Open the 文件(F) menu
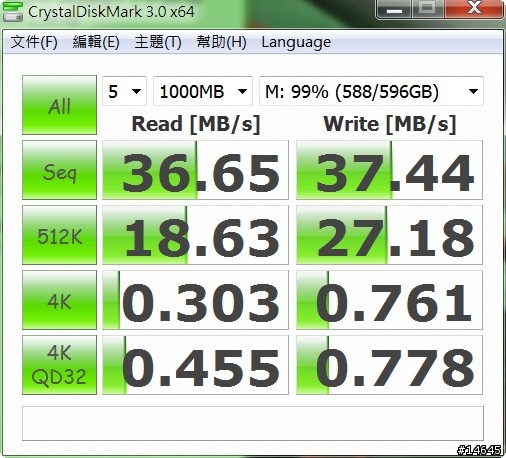Viewport: 506px width, 458px height. pos(34,42)
